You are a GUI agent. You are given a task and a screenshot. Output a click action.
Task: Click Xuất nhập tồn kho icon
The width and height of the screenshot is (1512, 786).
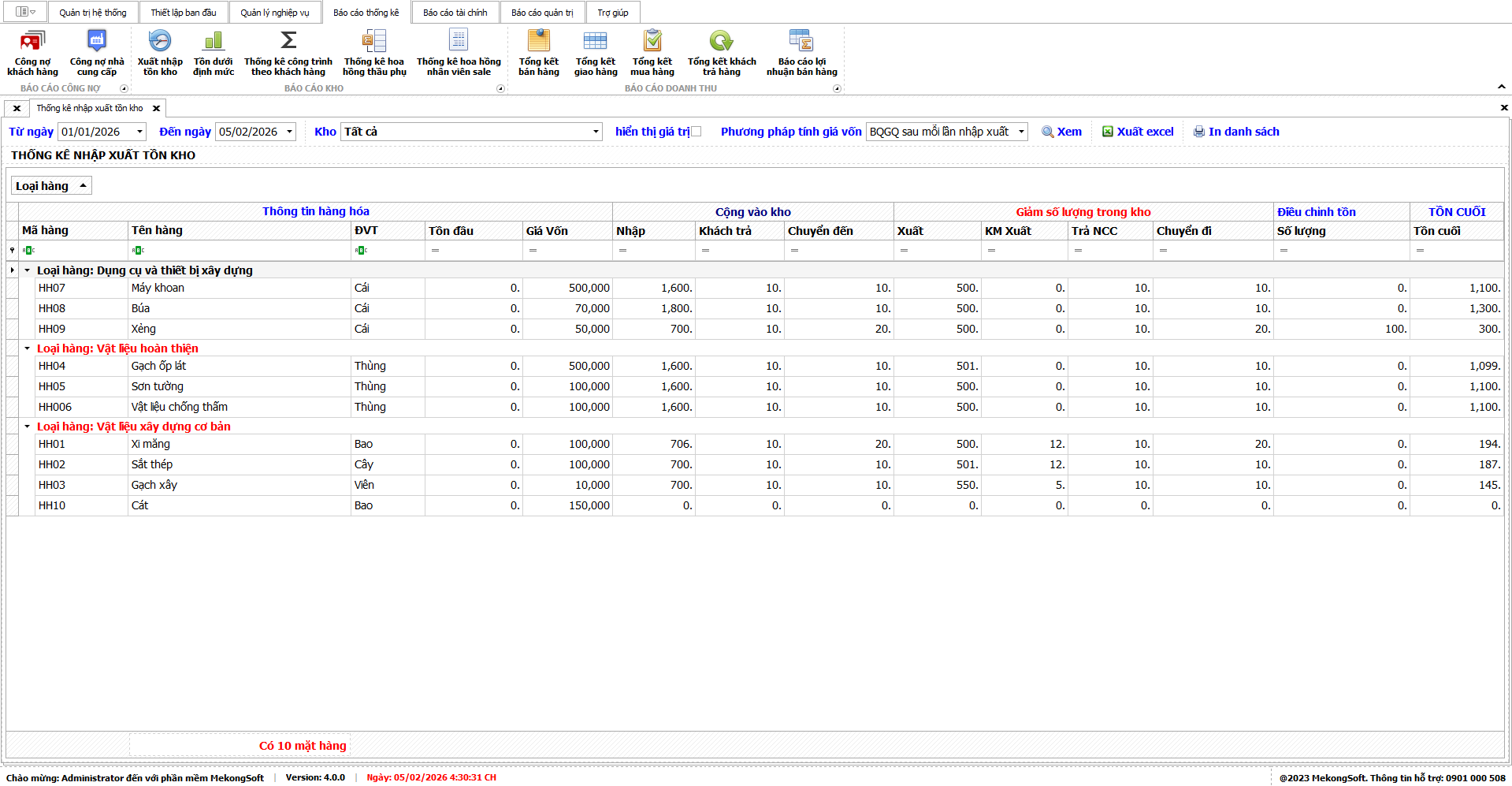[x=160, y=41]
